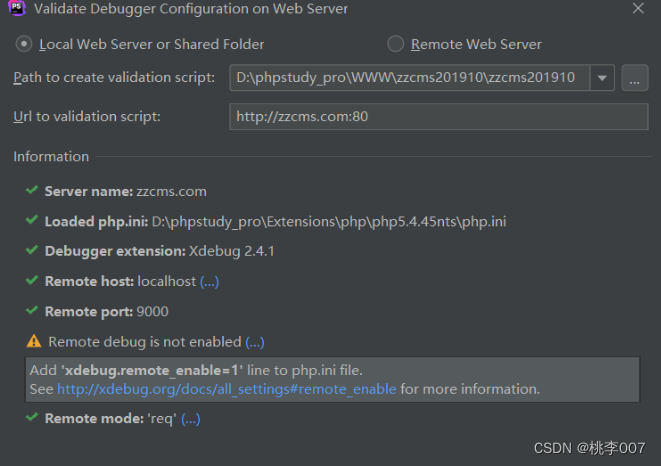Open Remote debug not enabled details link
Viewport: 661px width, 466px height.
[255, 342]
